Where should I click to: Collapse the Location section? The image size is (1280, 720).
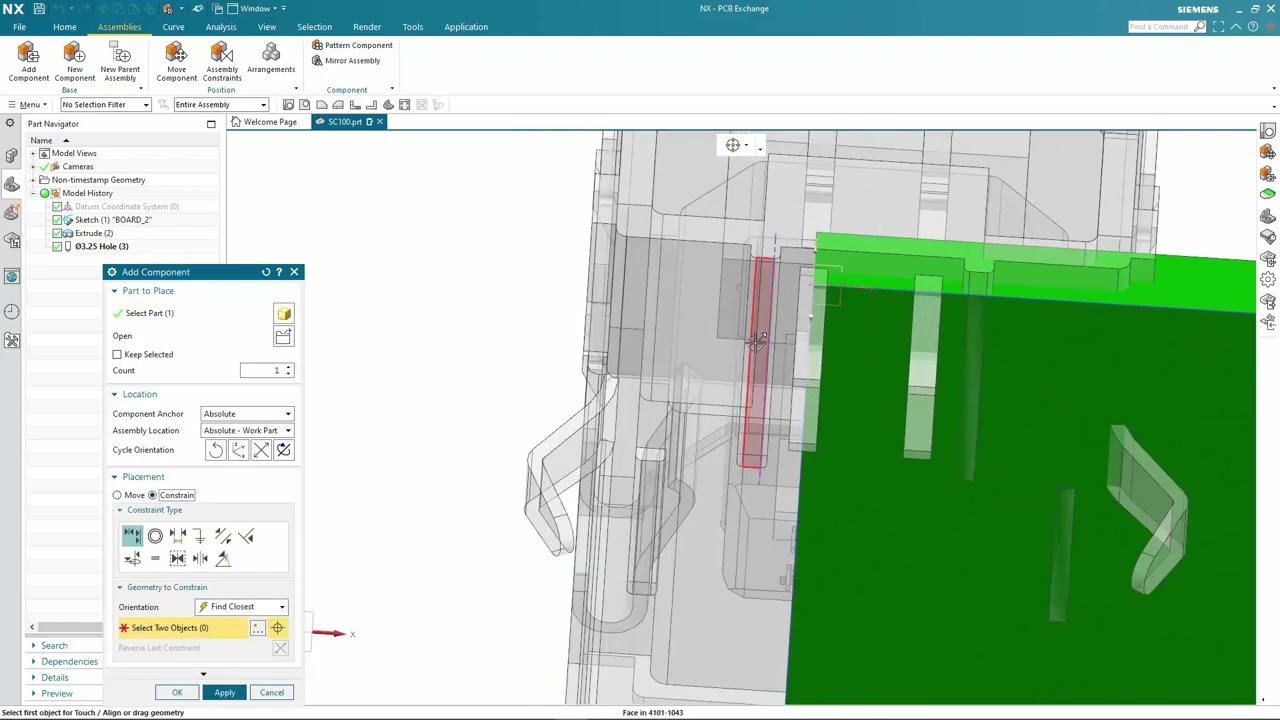[x=114, y=394]
